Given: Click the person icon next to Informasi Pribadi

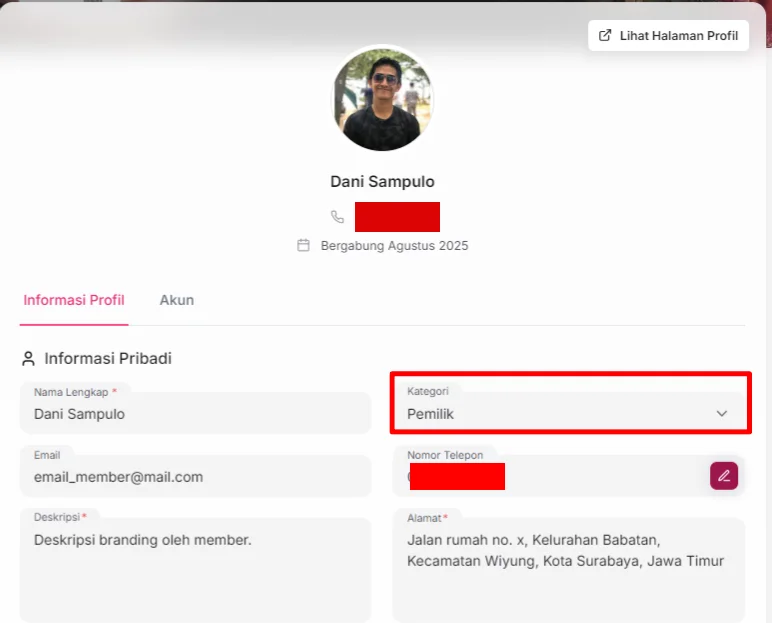Looking at the screenshot, I should pyautogui.click(x=28, y=358).
